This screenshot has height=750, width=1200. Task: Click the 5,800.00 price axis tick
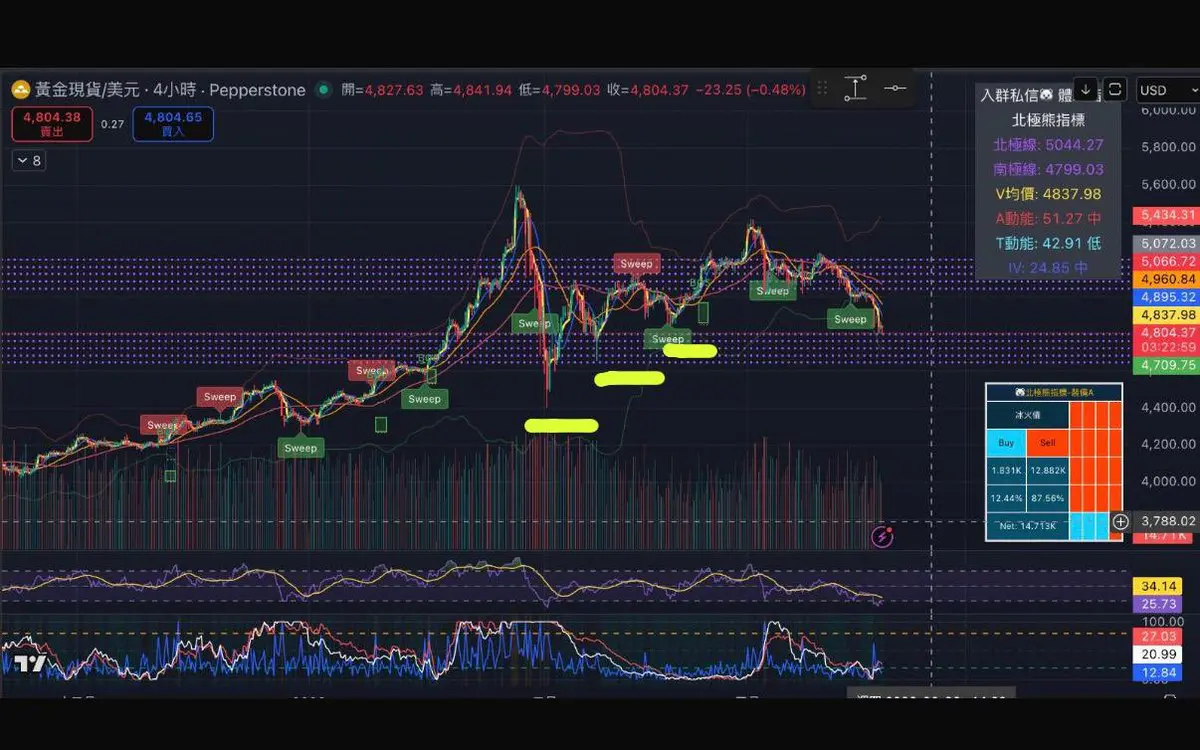1166,147
